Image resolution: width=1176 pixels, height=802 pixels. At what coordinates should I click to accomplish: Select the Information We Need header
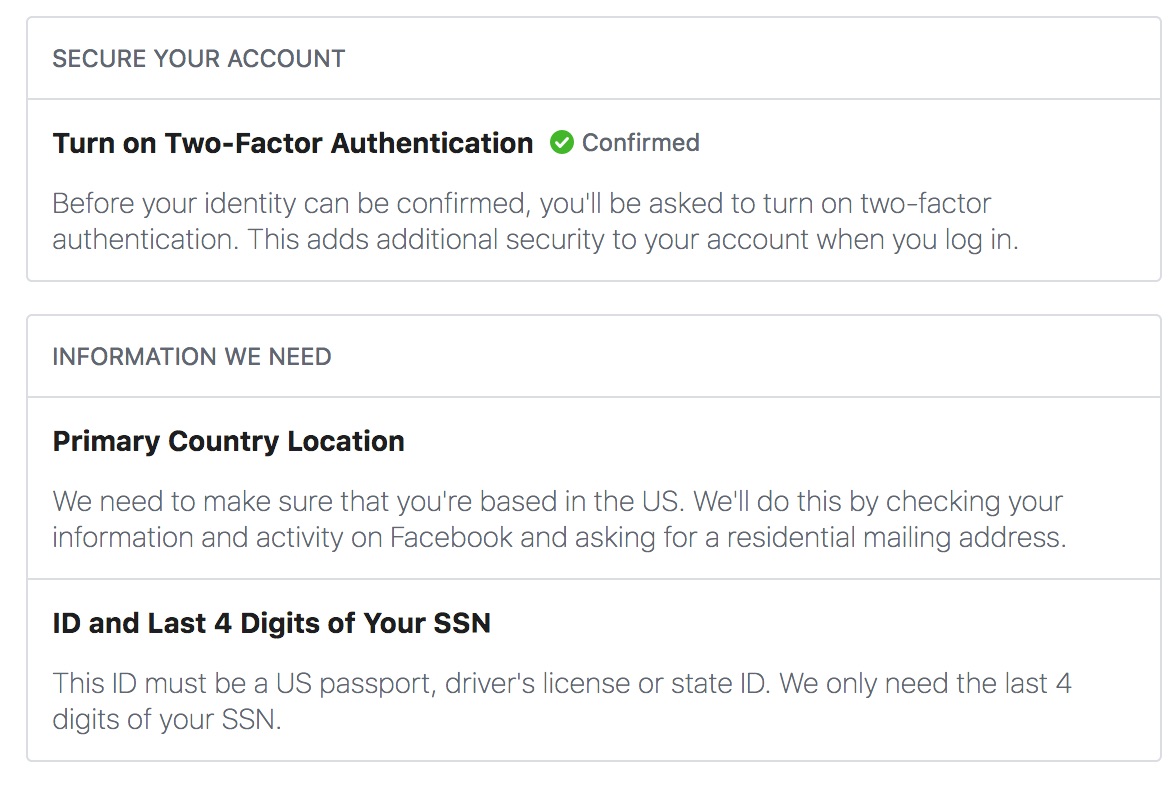tap(191, 357)
